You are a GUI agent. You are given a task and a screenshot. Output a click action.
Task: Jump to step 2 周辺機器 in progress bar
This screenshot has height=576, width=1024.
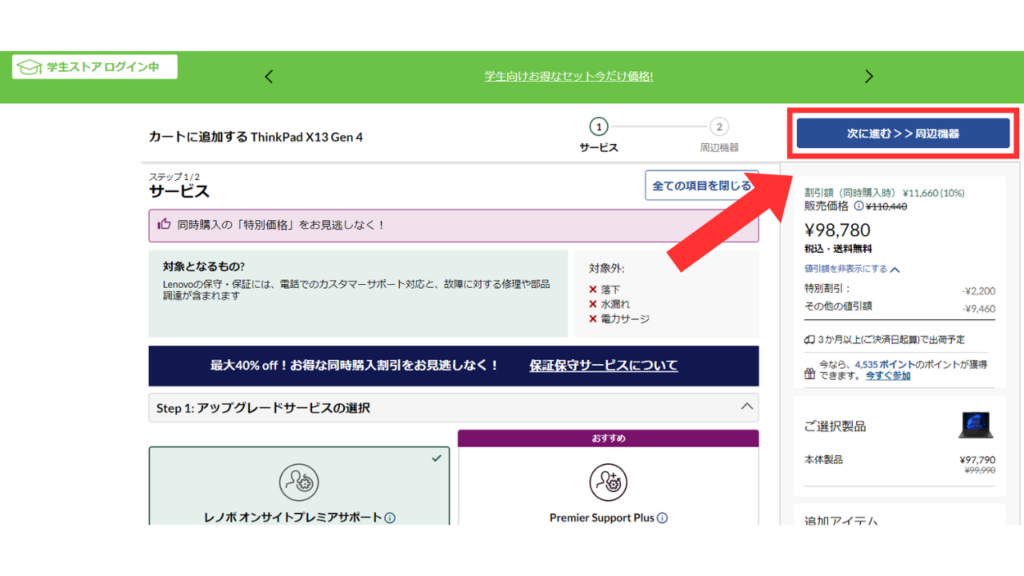(x=719, y=127)
